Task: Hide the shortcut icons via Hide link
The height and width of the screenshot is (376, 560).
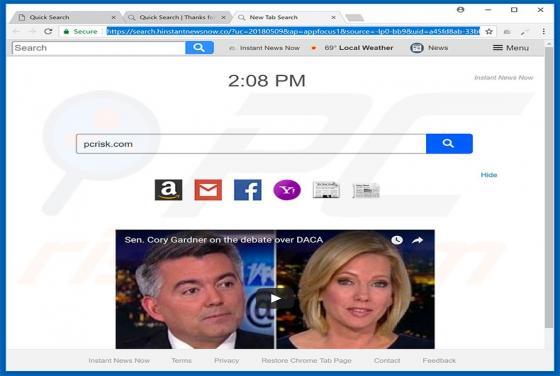Action: pos(489,175)
